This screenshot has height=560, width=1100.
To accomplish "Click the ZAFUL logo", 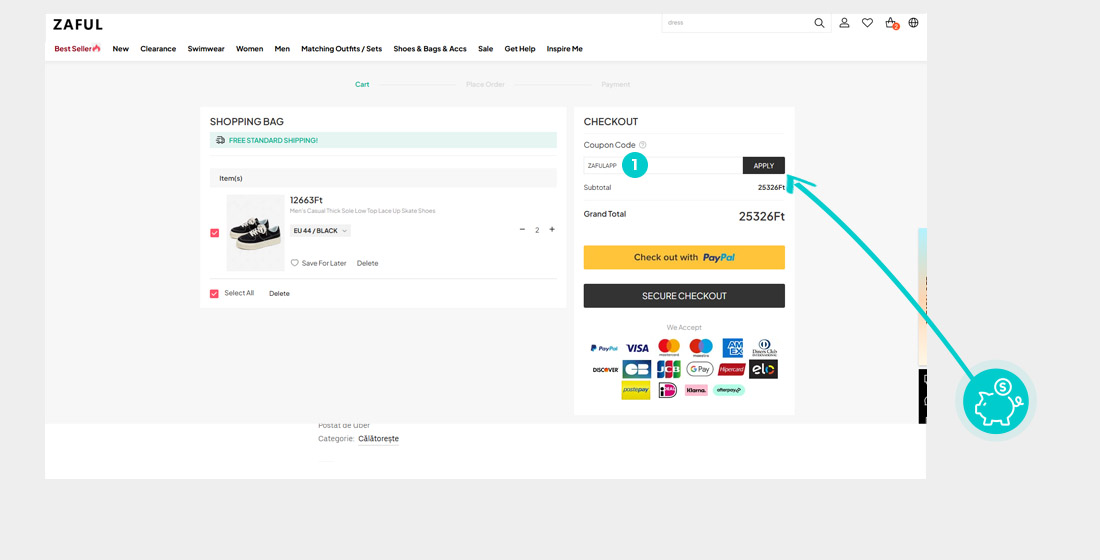I will click(x=78, y=25).
